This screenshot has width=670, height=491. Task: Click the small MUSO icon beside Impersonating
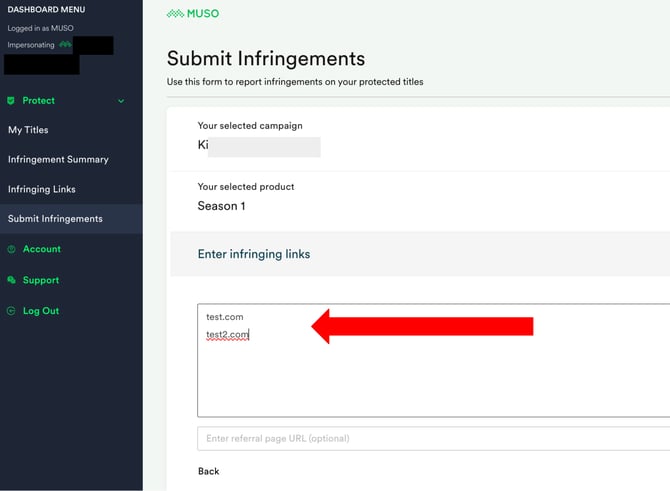(x=66, y=44)
